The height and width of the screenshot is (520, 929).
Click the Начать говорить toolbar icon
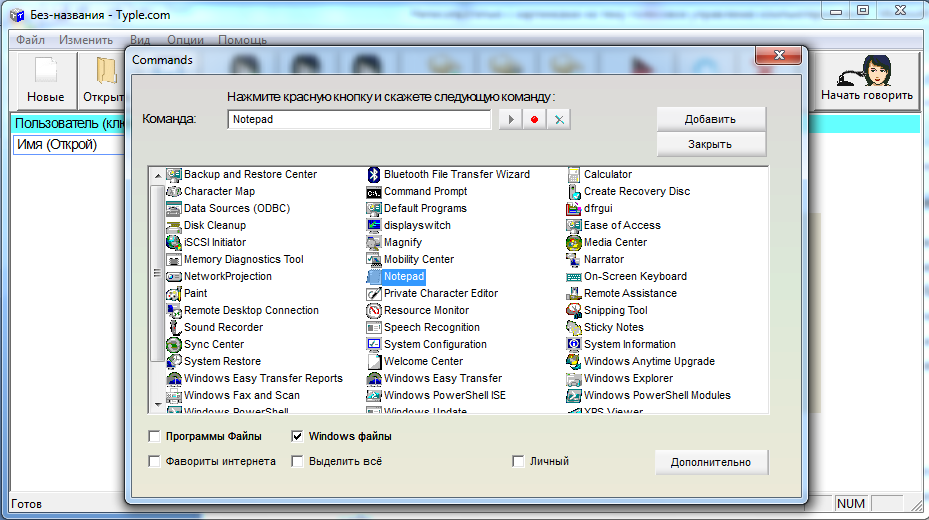(866, 72)
